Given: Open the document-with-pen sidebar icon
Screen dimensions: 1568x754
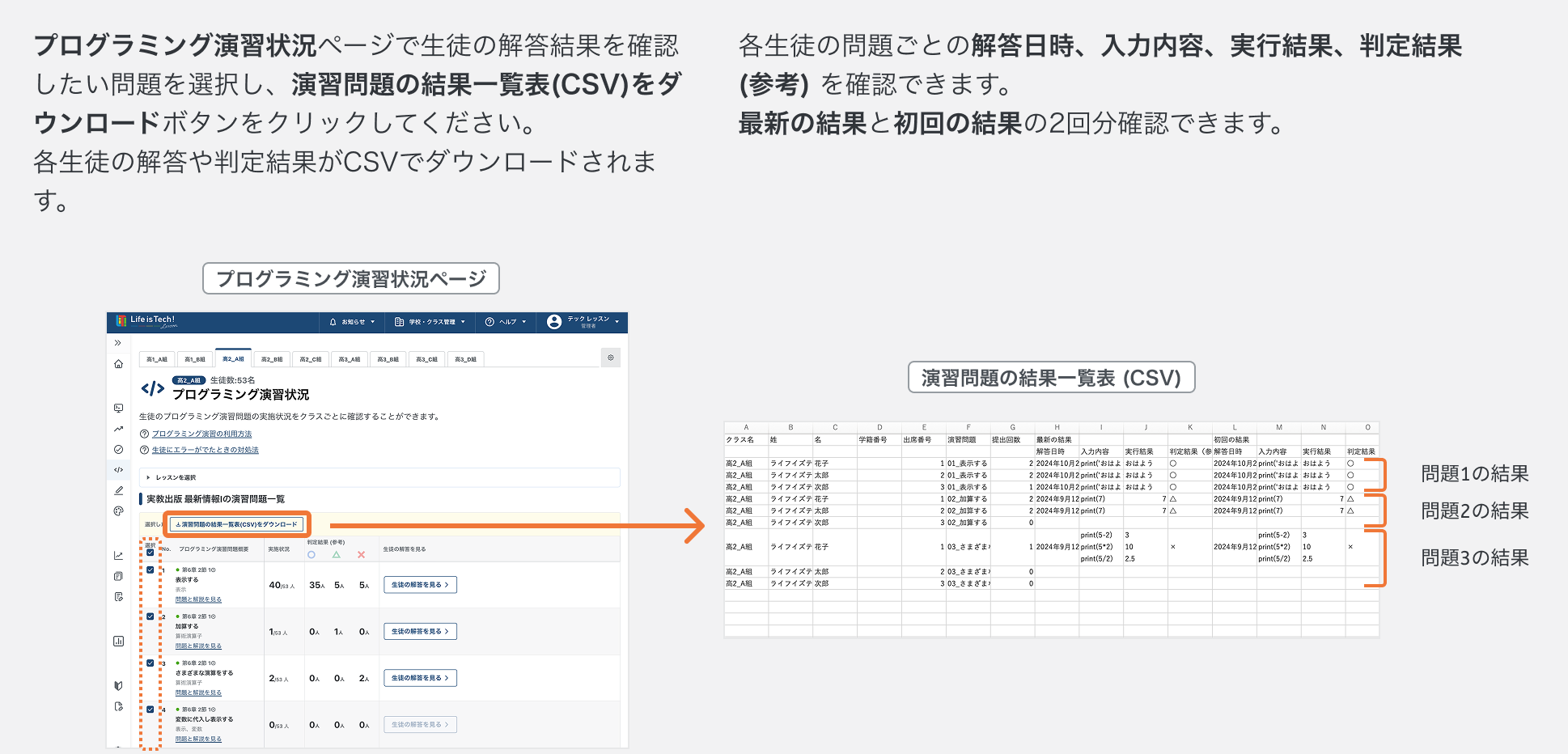Looking at the screenshot, I should 118,597.
